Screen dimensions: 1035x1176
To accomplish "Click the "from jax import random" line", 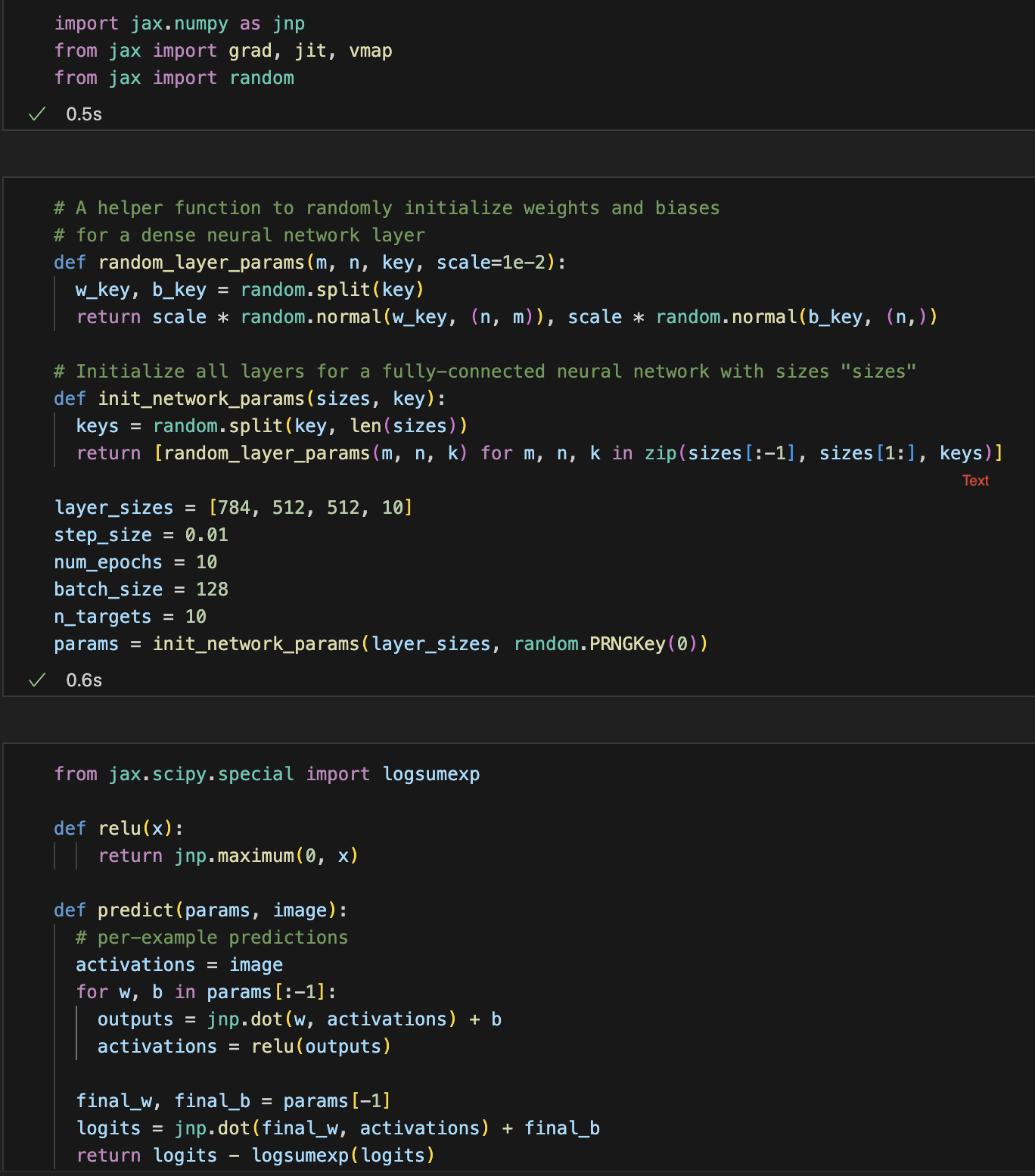I will pos(174,78).
